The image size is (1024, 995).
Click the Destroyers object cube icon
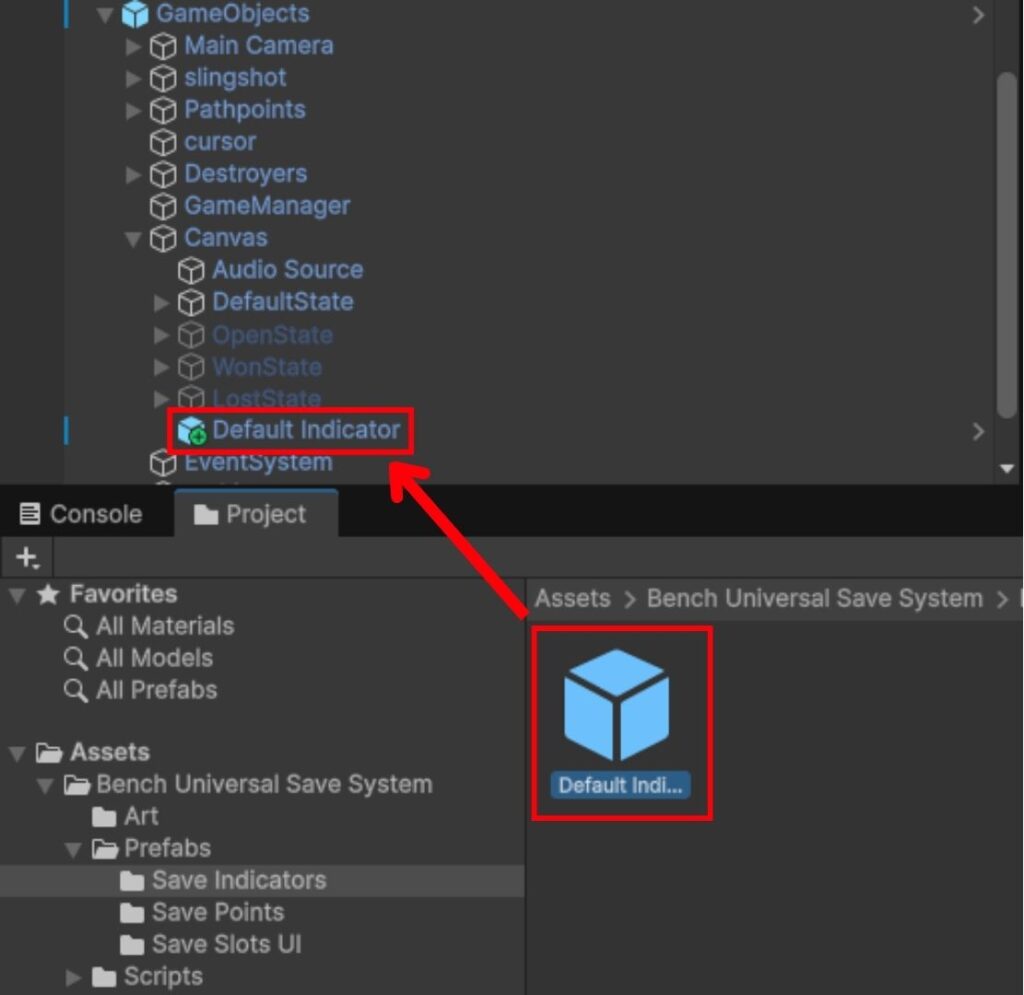point(163,174)
